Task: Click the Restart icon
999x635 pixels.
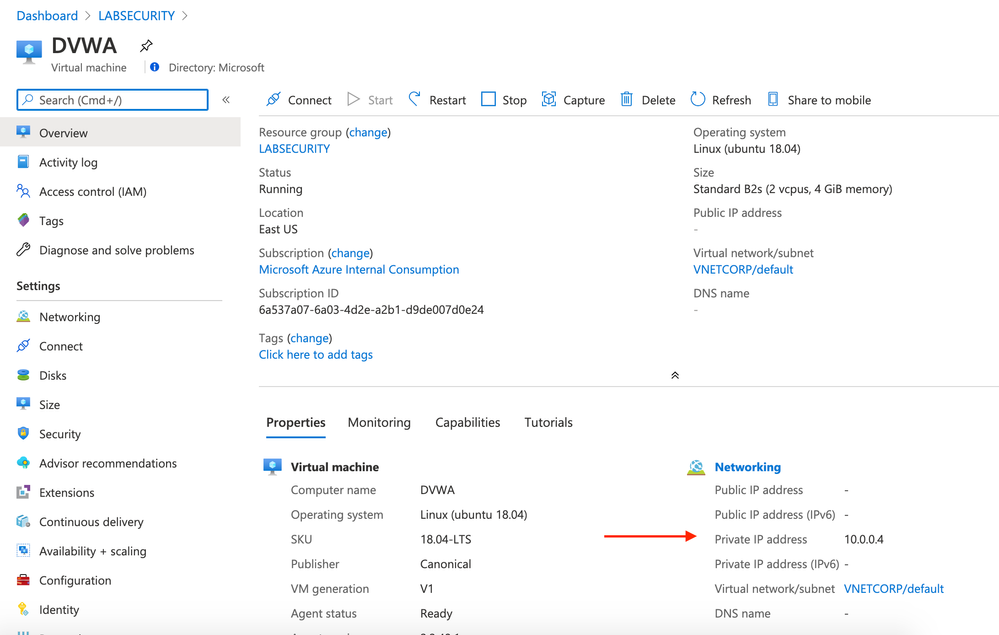Action: coord(415,99)
